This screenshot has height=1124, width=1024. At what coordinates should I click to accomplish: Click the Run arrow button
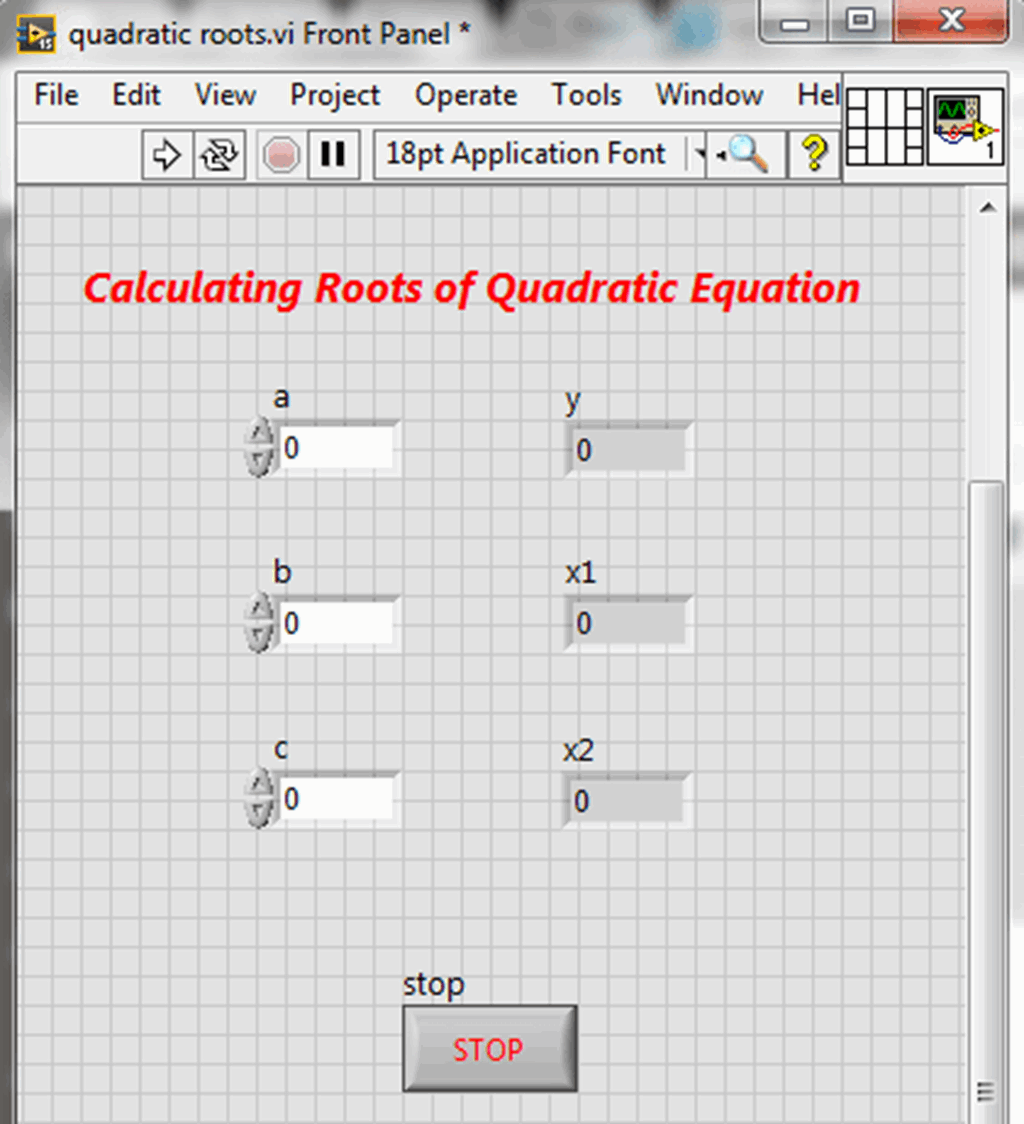click(167, 155)
